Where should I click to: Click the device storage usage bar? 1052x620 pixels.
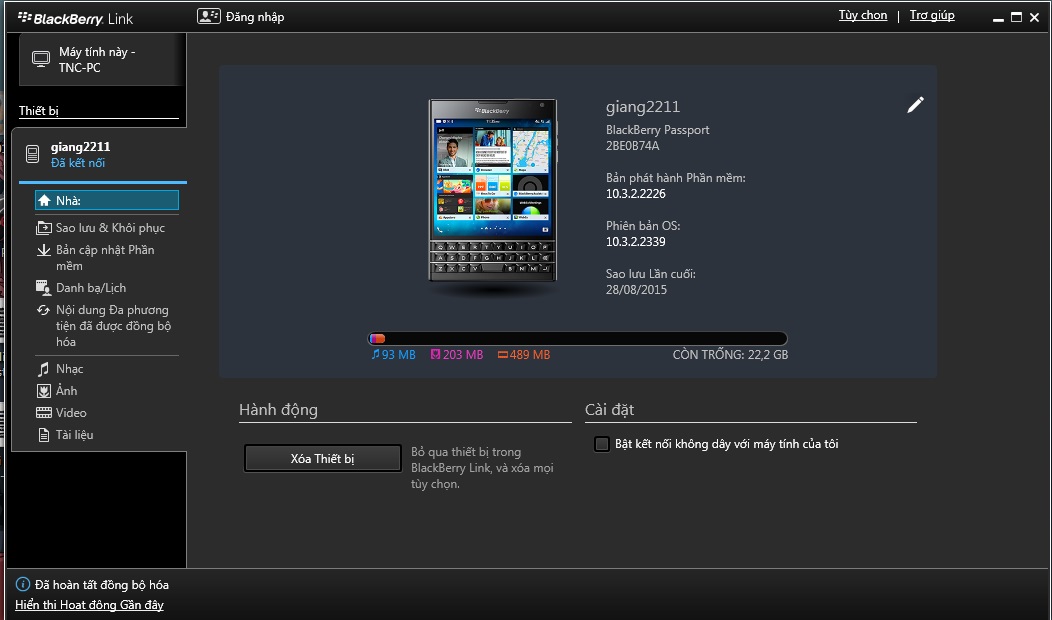click(577, 339)
